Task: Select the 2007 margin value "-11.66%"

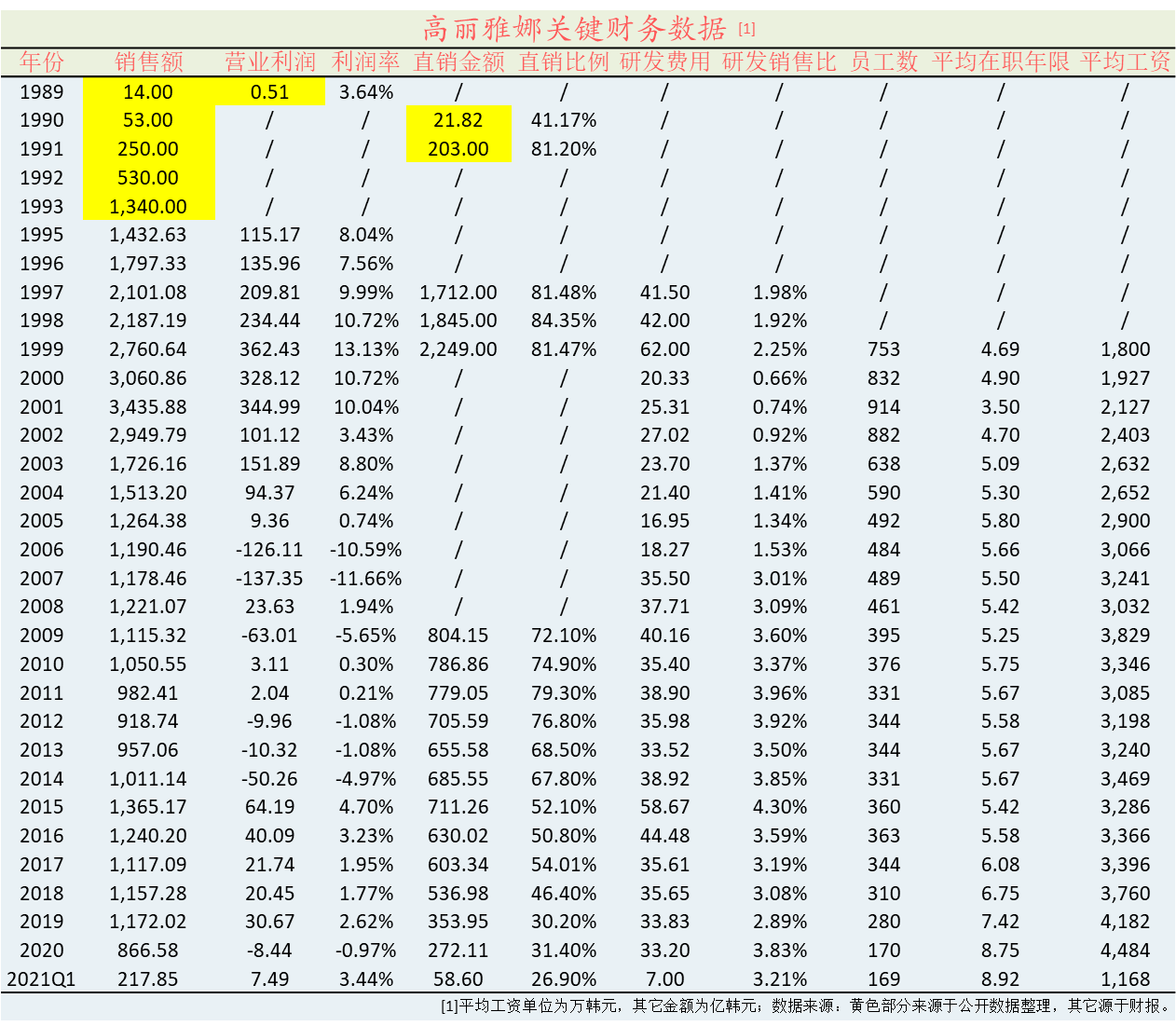Action: click(x=366, y=579)
